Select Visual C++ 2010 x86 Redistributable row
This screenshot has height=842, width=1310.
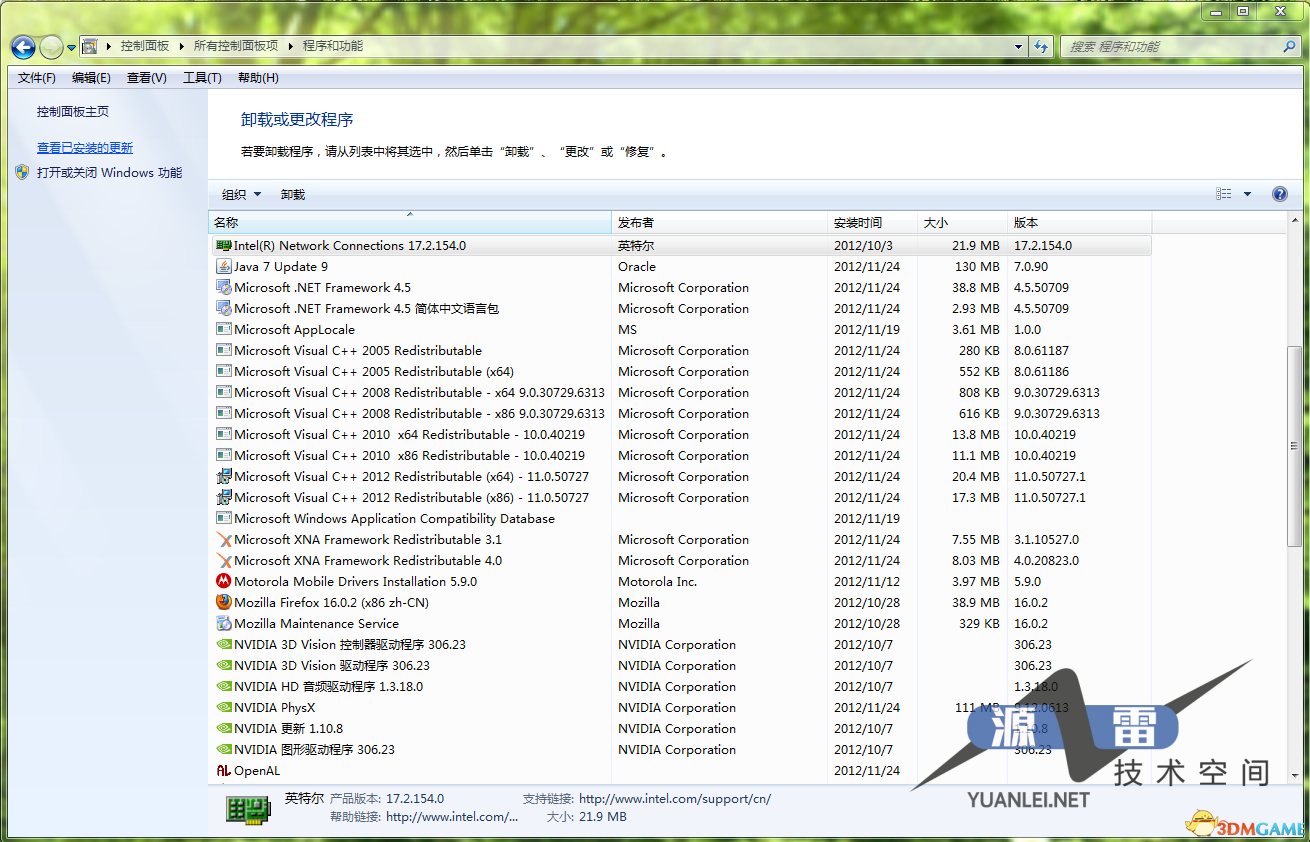[680, 456]
